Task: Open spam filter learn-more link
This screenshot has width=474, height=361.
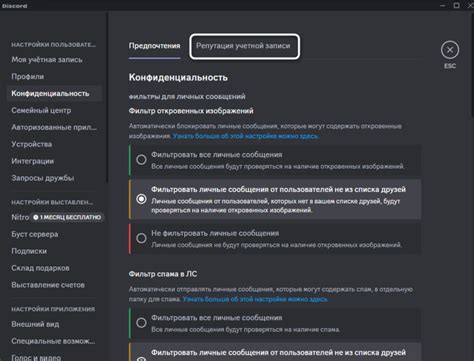Action: pos(255,299)
